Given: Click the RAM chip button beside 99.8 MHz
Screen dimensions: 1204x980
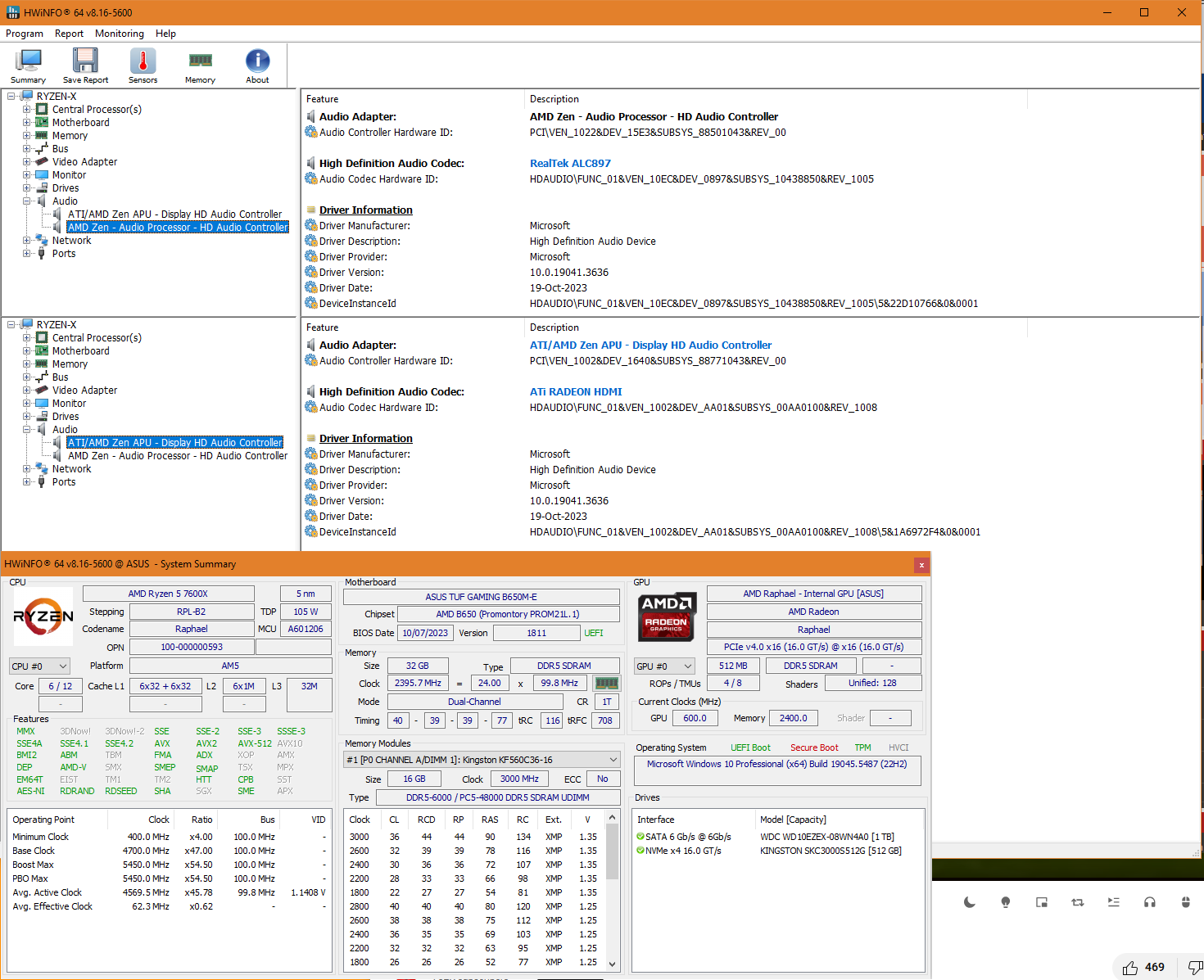Looking at the screenshot, I should (x=606, y=683).
